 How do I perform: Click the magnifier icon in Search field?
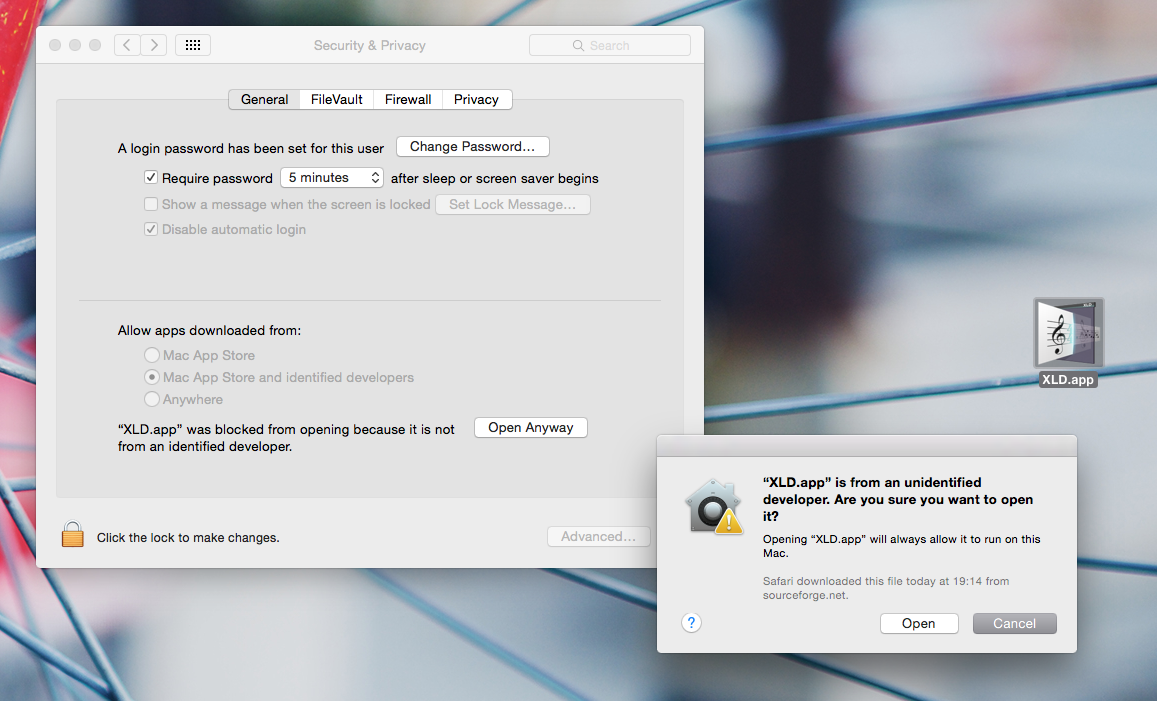(578, 46)
